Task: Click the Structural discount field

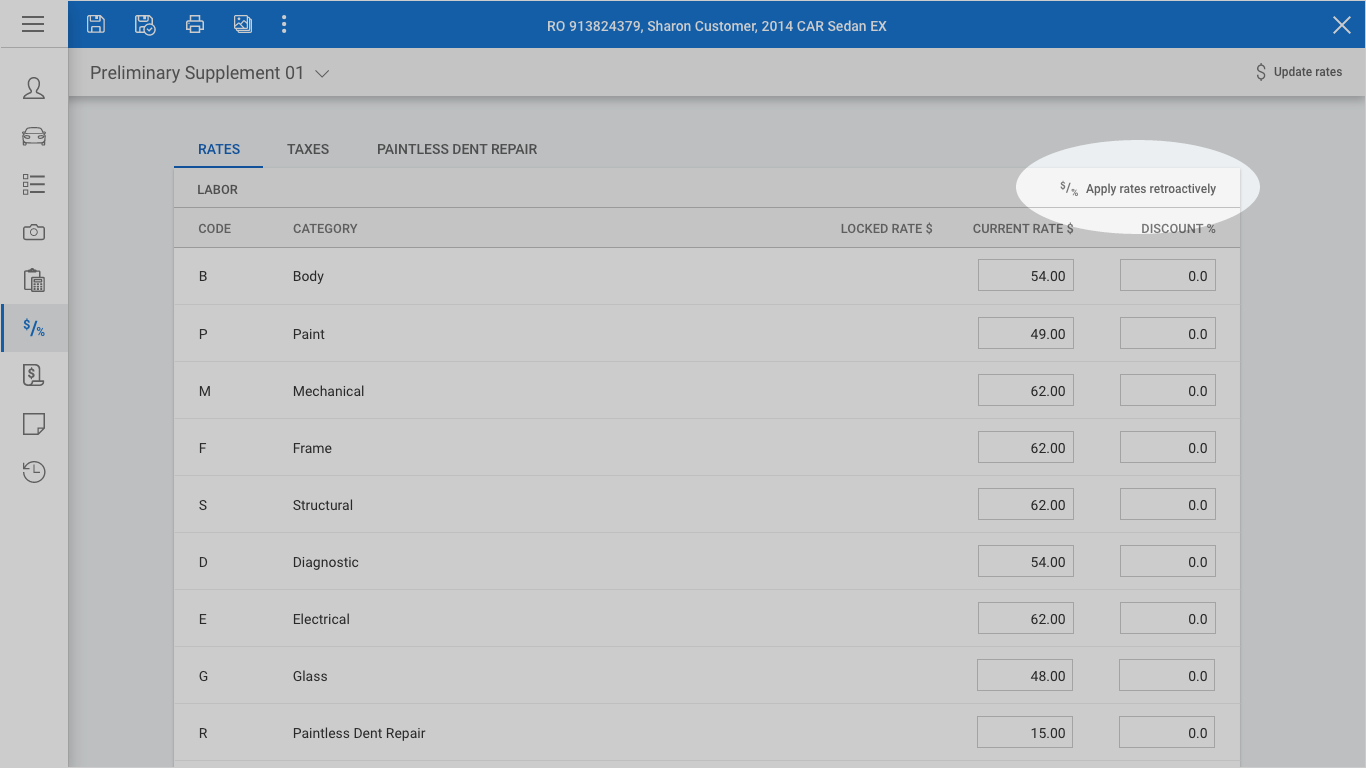Action: pos(1168,504)
